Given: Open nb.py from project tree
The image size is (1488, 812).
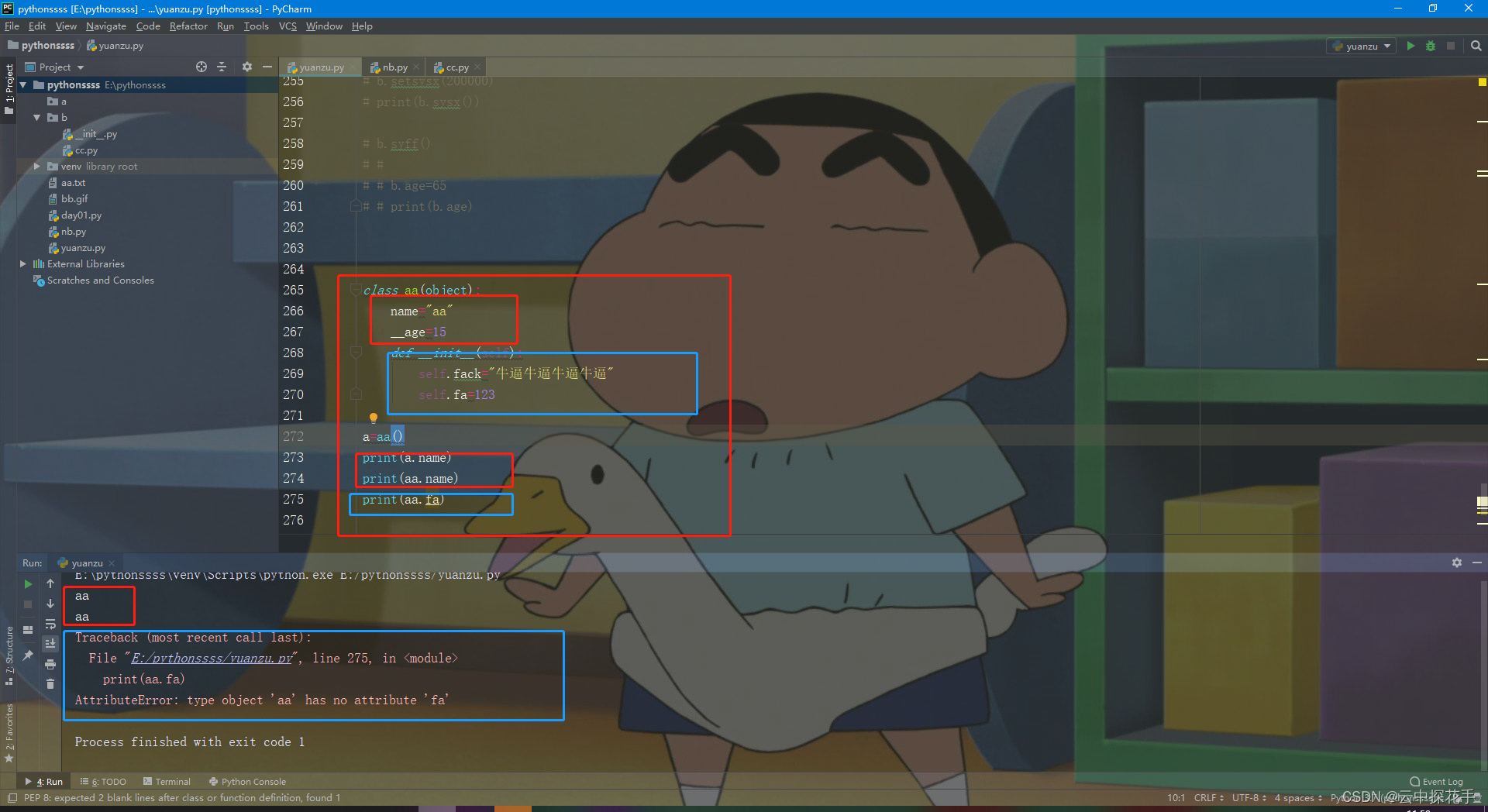Looking at the screenshot, I should click(x=67, y=232).
